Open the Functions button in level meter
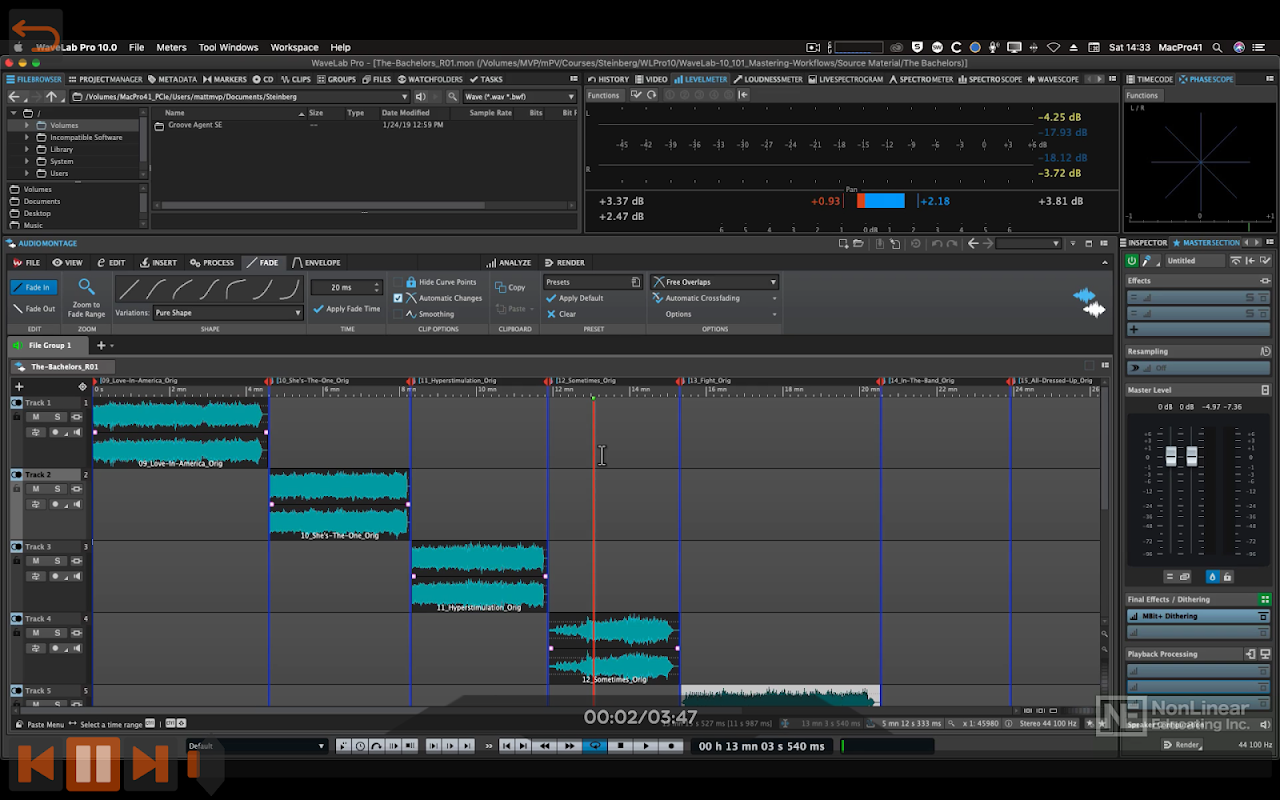Screen dimensions: 1280x800 point(603,95)
